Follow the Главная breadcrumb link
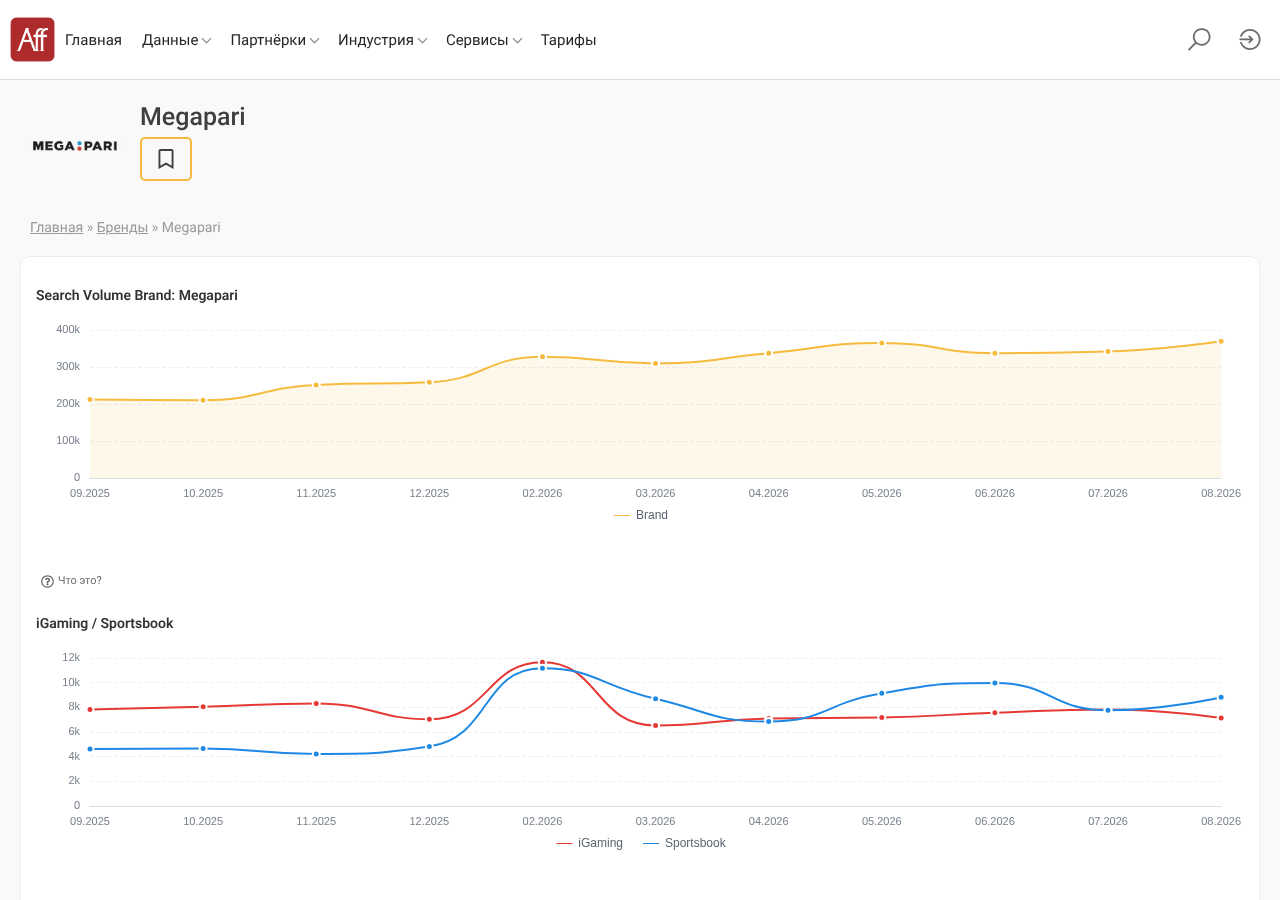Viewport: 1280px width, 900px height. point(56,227)
